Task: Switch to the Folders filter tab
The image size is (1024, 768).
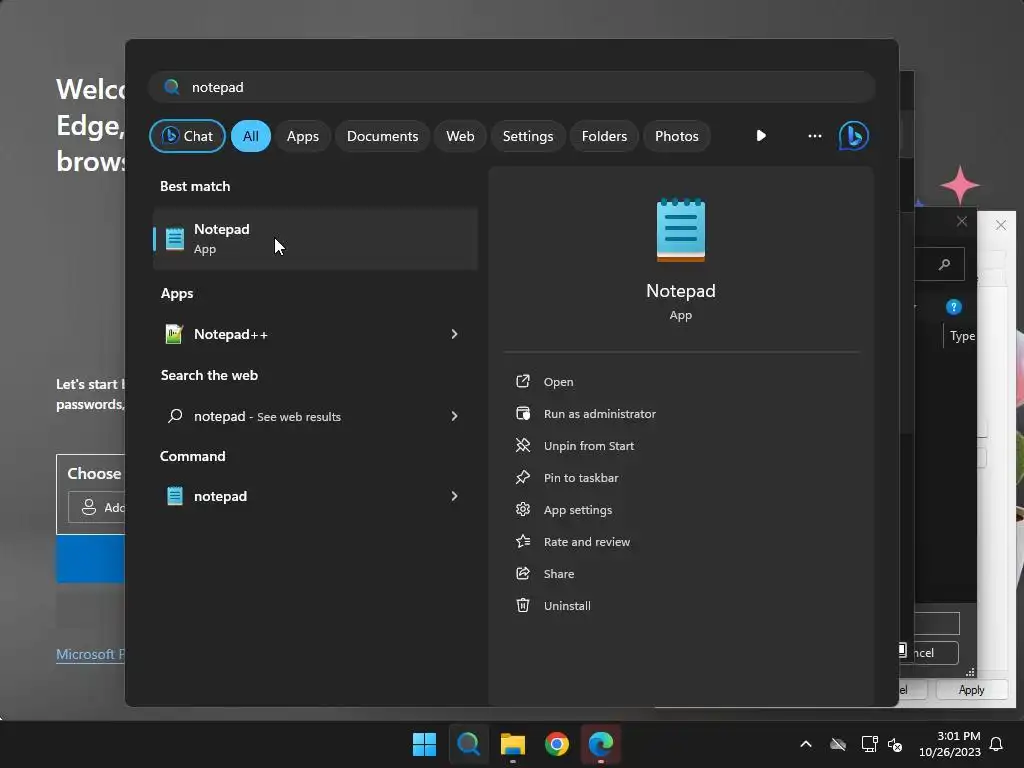Action: coord(604,136)
